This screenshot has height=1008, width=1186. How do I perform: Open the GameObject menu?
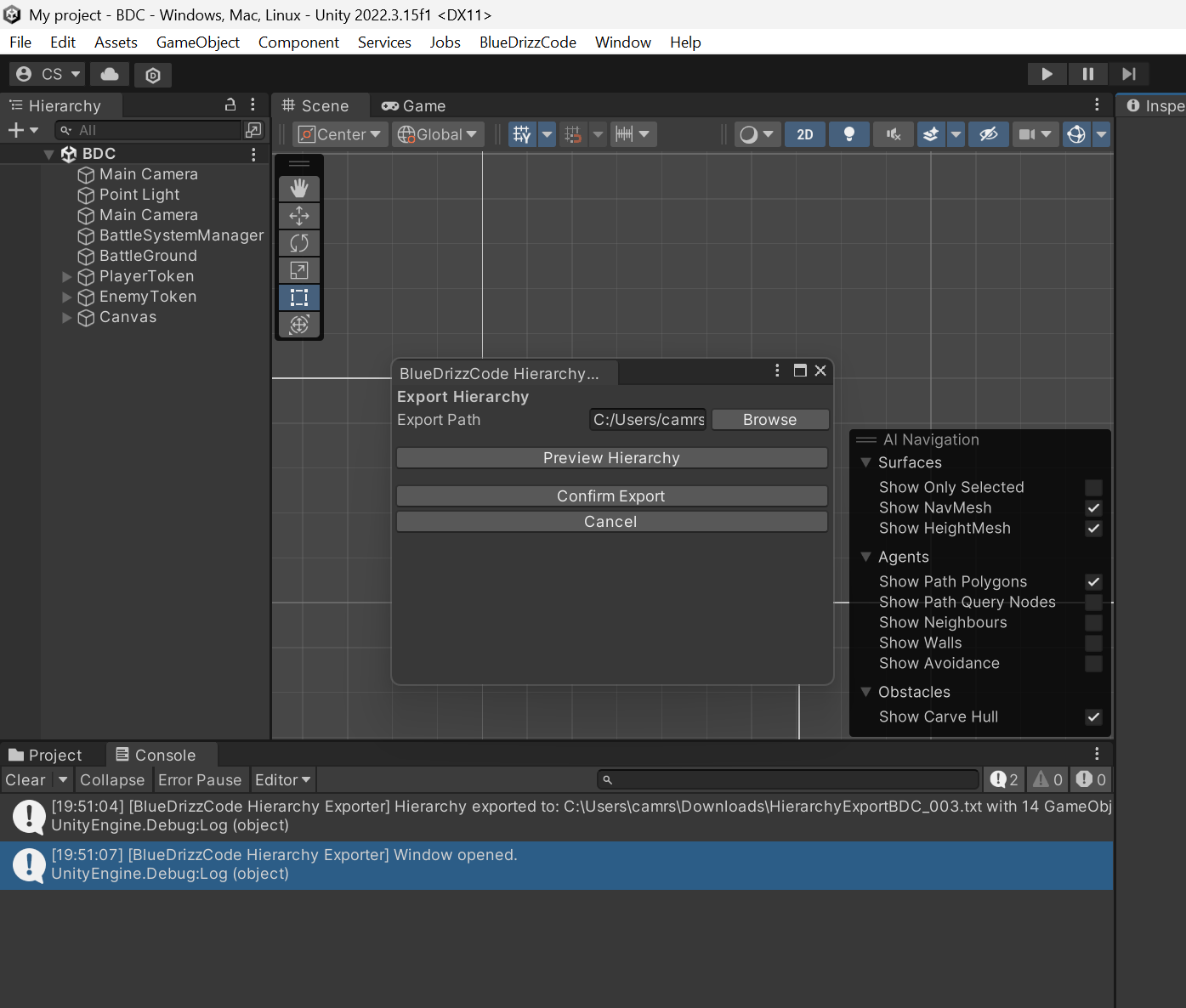[198, 42]
